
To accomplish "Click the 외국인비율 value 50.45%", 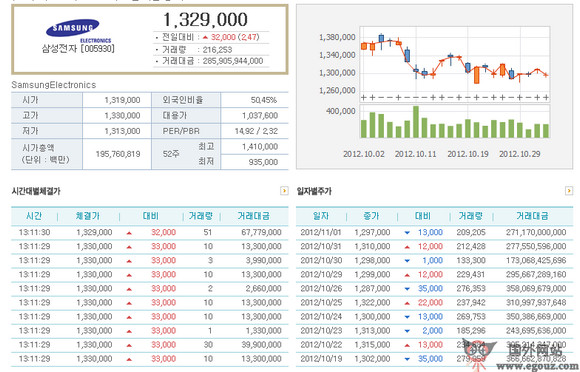I will coord(264,100).
